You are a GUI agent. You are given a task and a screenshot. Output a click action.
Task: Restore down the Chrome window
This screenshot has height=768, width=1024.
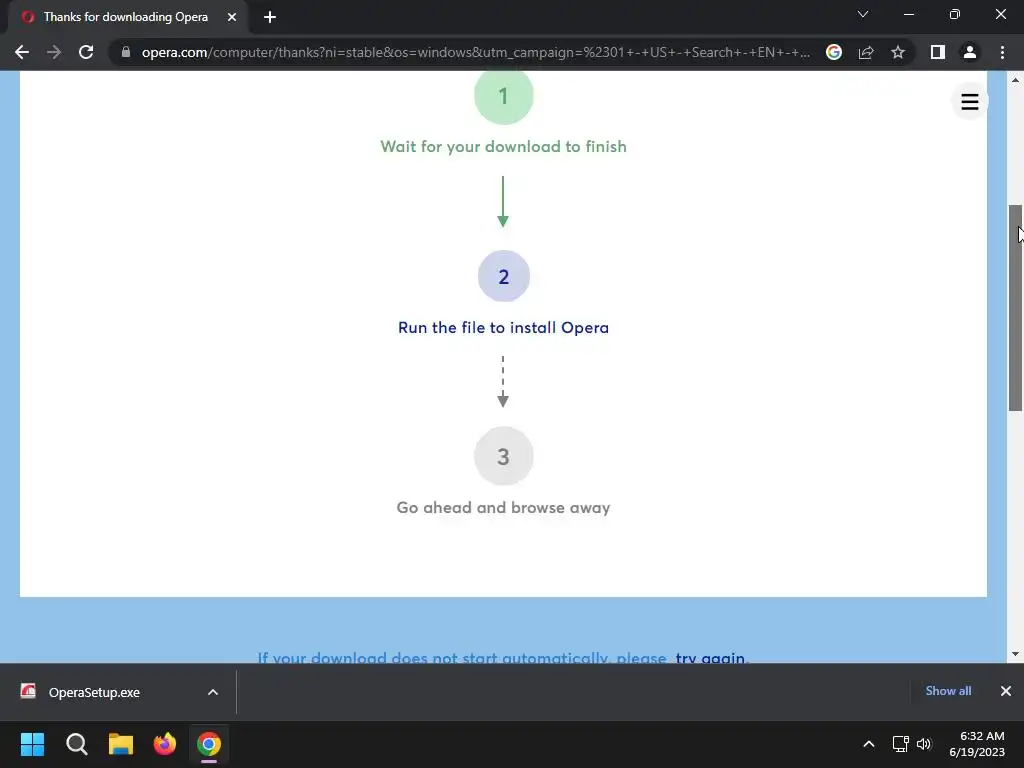point(955,14)
